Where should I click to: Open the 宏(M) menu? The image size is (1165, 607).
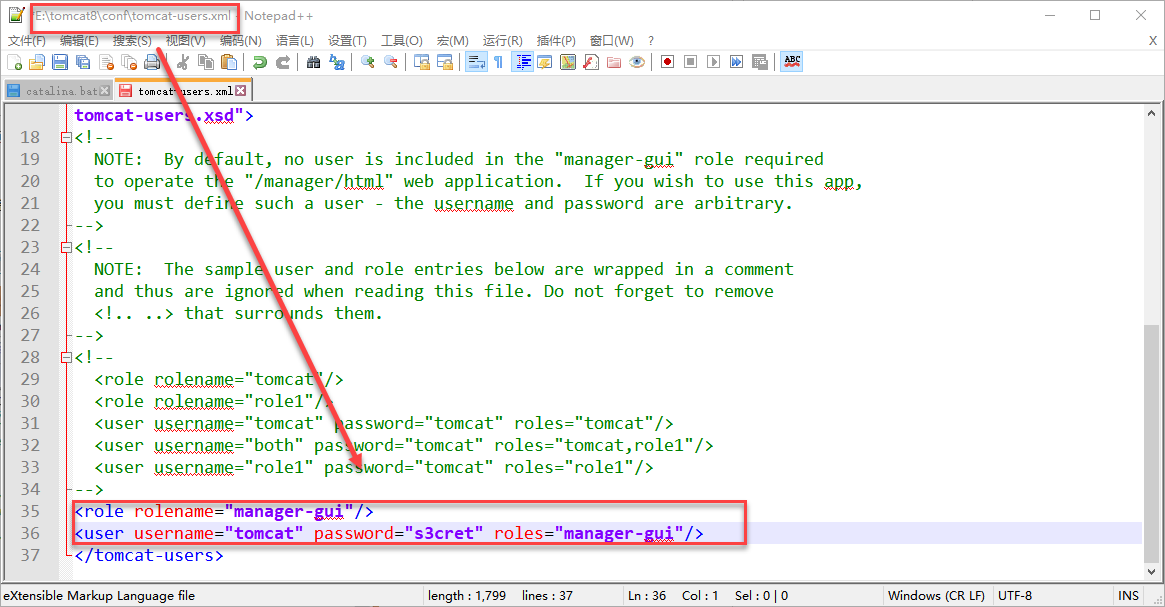(452, 41)
